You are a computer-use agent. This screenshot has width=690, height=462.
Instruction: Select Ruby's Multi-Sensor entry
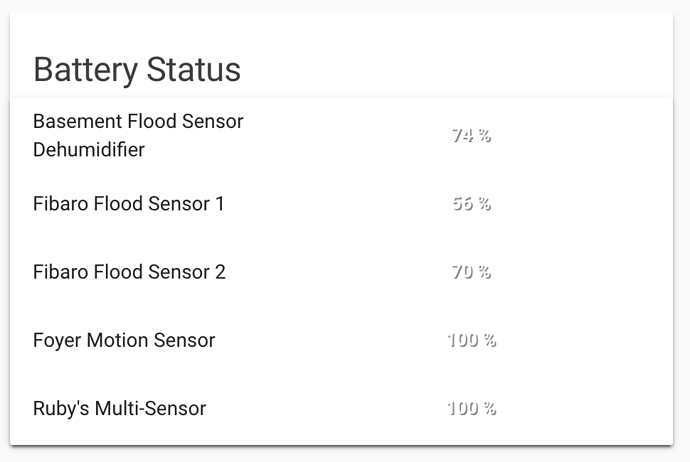(119, 408)
